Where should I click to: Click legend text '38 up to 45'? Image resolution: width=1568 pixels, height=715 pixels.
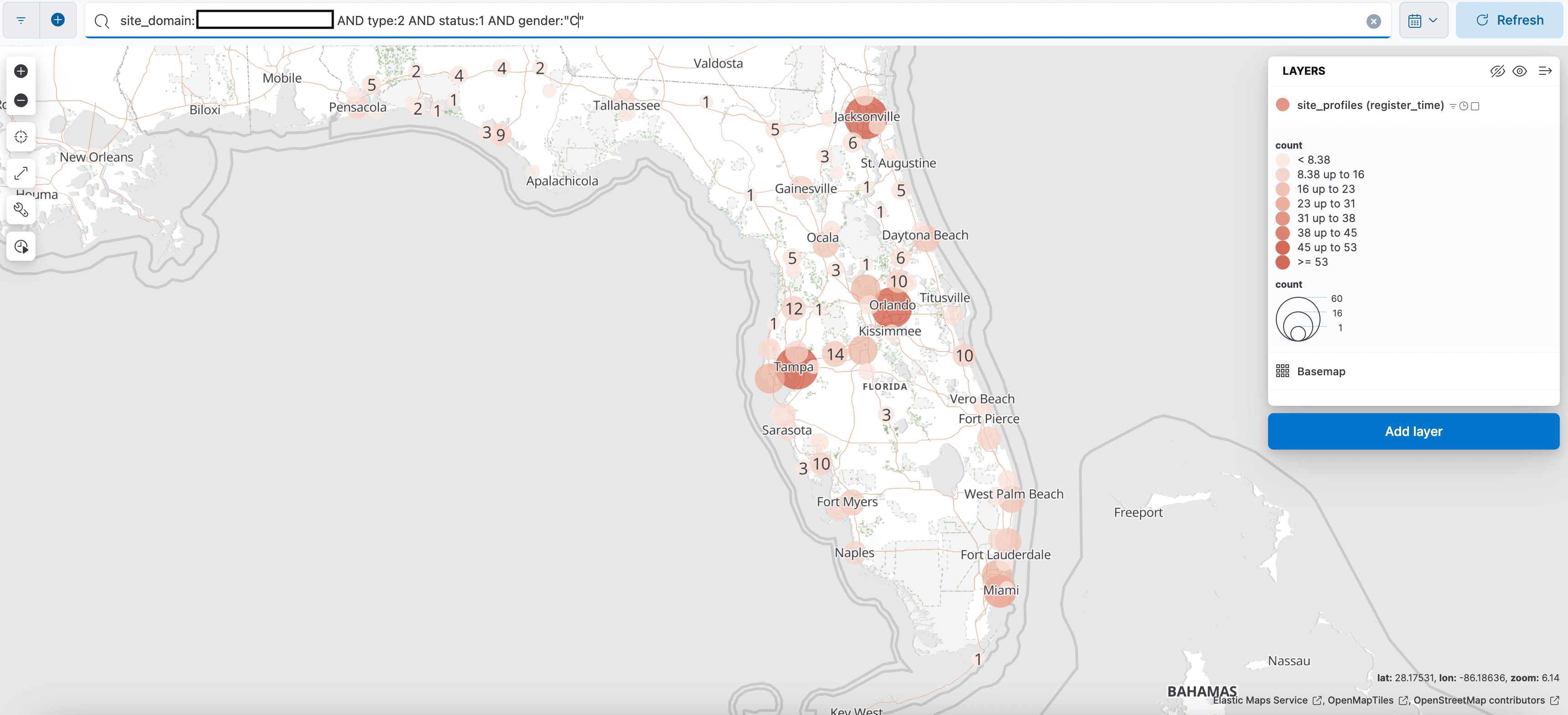click(1327, 233)
